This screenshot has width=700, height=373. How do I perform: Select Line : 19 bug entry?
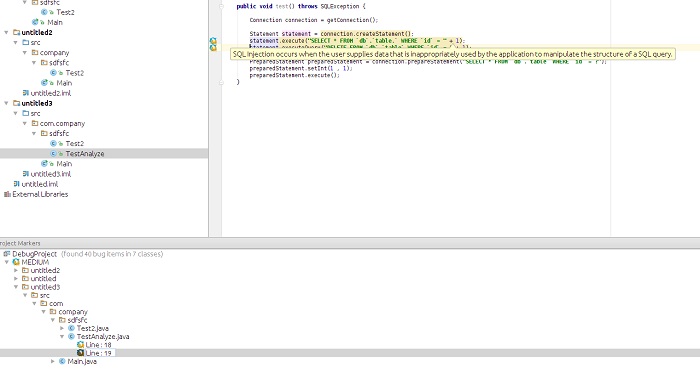pyautogui.click(x=99, y=353)
